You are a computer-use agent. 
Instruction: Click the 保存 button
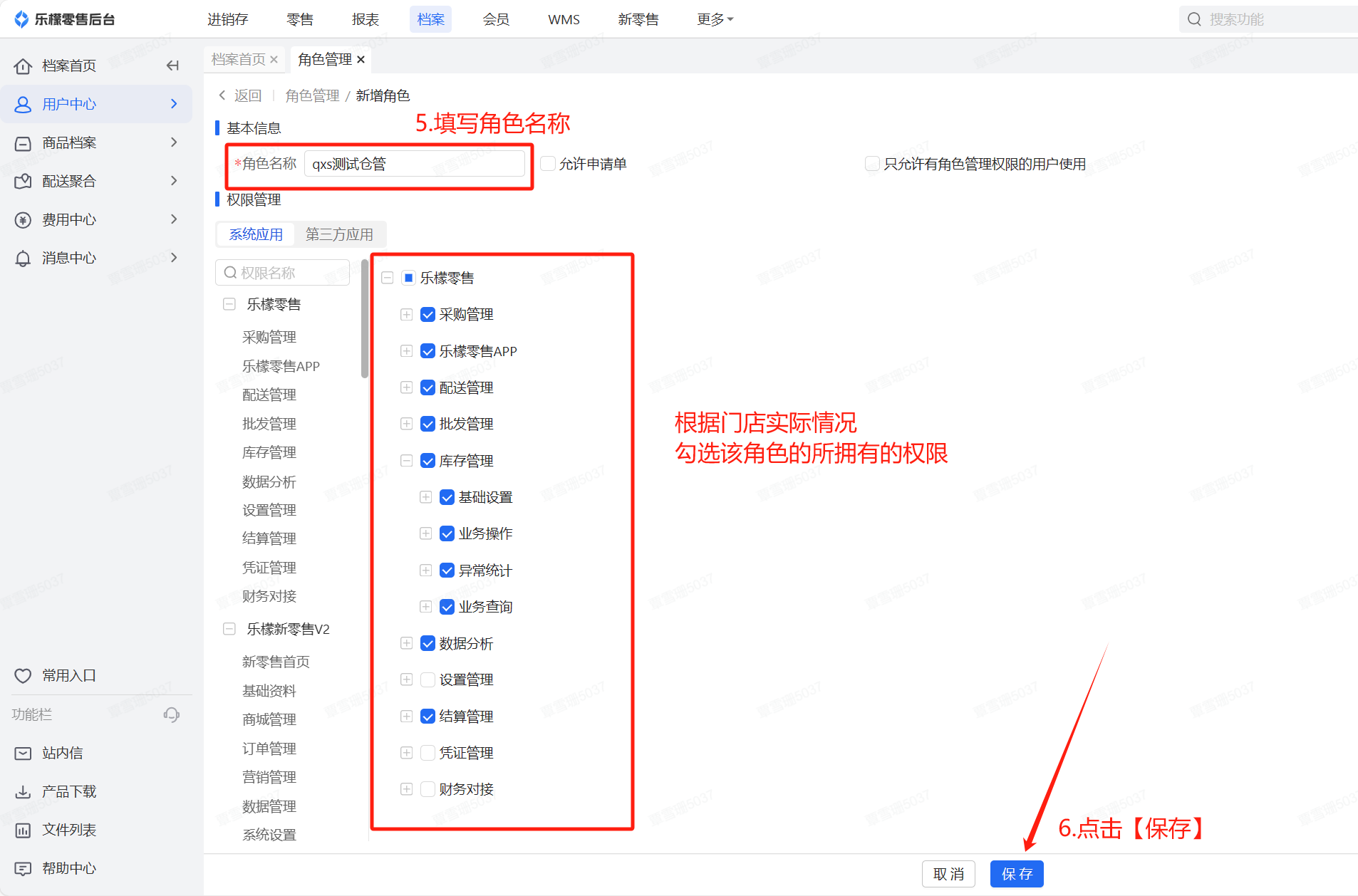(1017, 874)
